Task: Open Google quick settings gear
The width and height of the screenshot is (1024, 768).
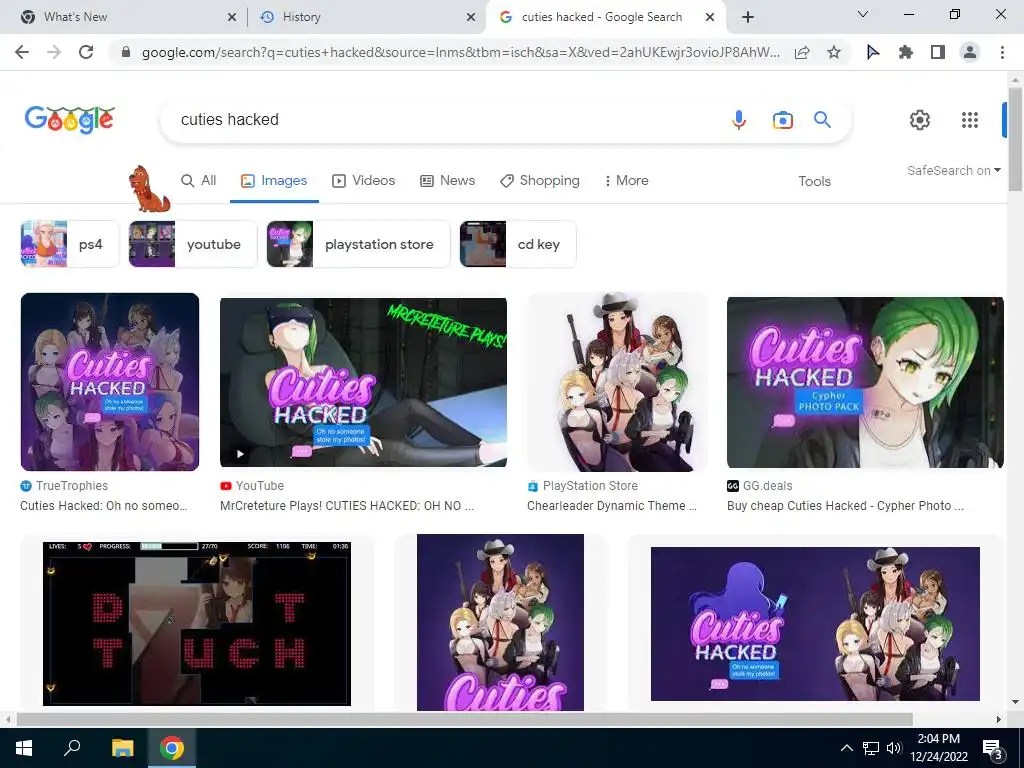Action: coord(920,120)
